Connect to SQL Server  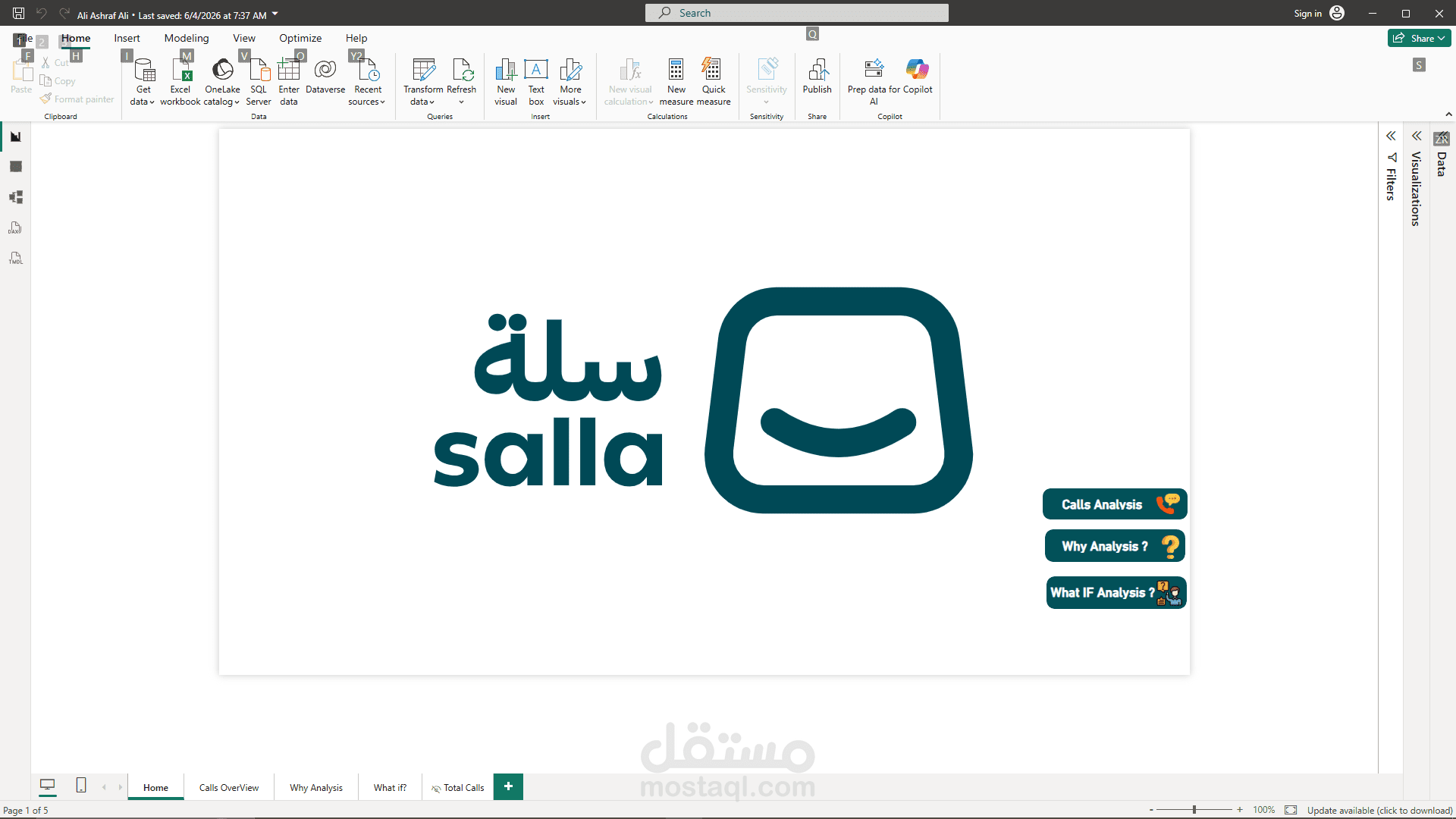click(259, 82)
